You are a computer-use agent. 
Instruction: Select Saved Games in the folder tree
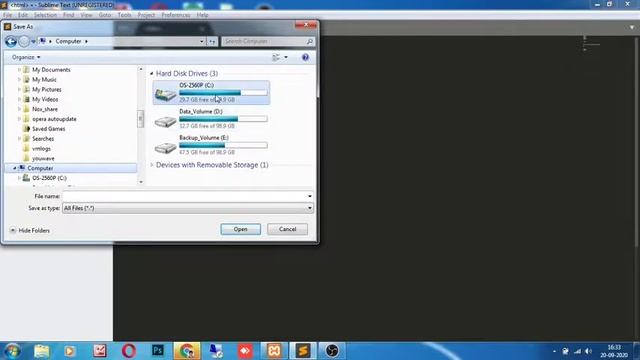click(x=48, y=129)
